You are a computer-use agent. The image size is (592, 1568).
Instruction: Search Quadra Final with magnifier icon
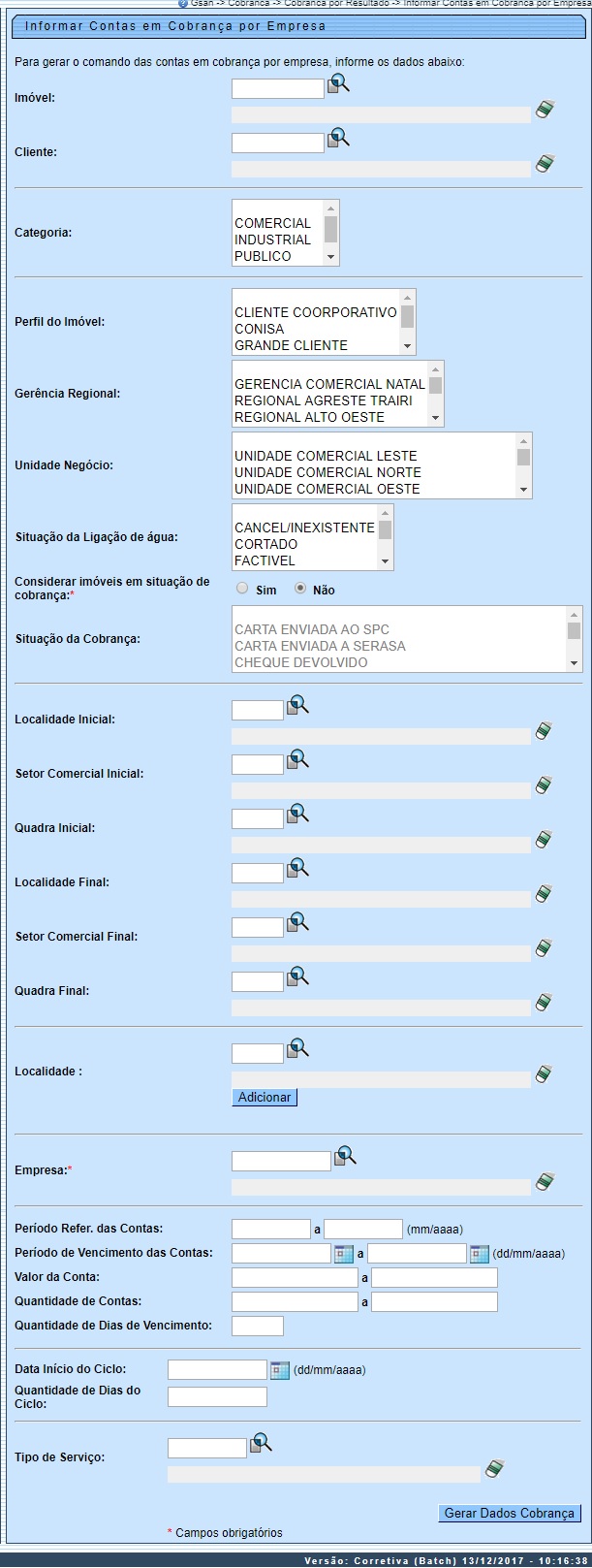coord(297,977)
